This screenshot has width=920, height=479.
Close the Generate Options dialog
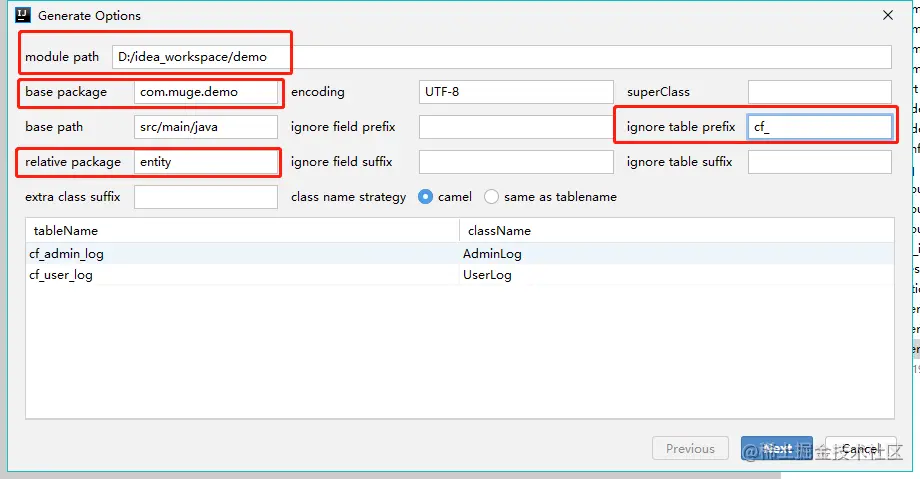point(888,15)
